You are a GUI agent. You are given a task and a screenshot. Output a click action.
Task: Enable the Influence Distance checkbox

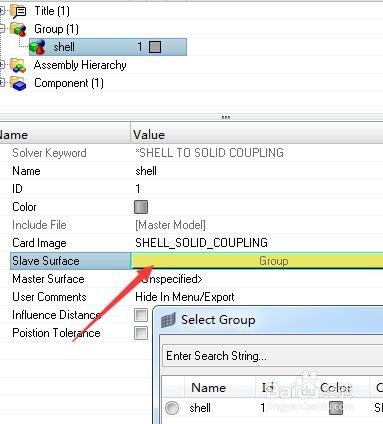tap(141, 315)
